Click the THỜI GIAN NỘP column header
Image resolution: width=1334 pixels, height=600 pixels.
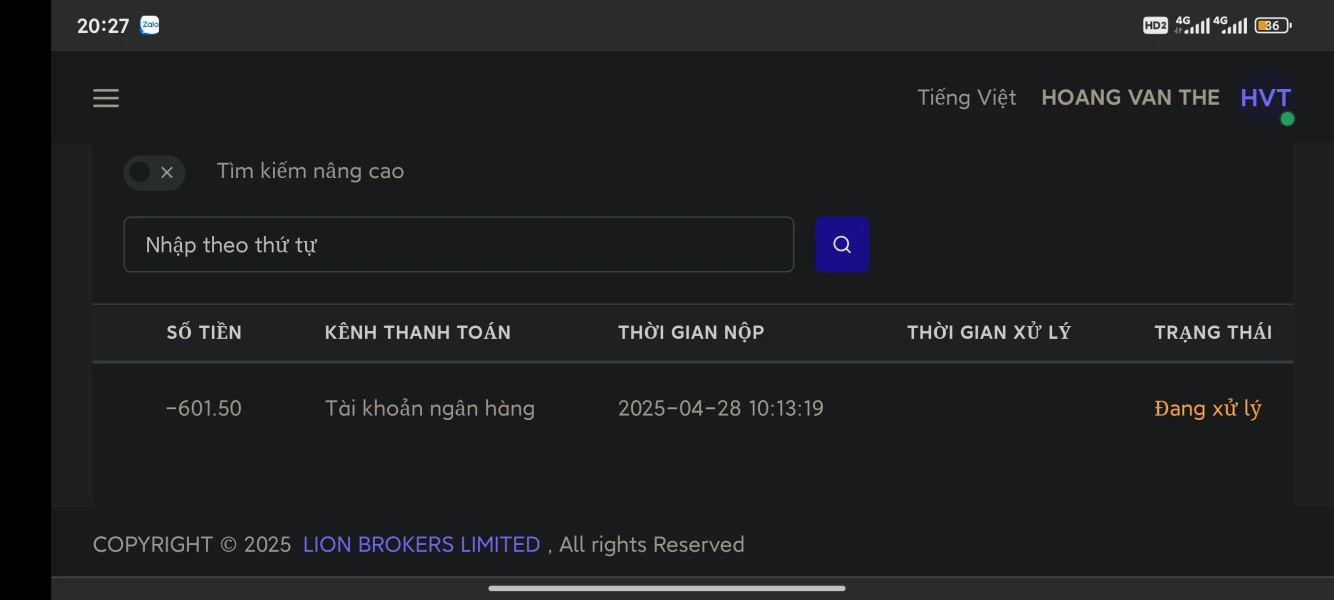pos(691,333)
